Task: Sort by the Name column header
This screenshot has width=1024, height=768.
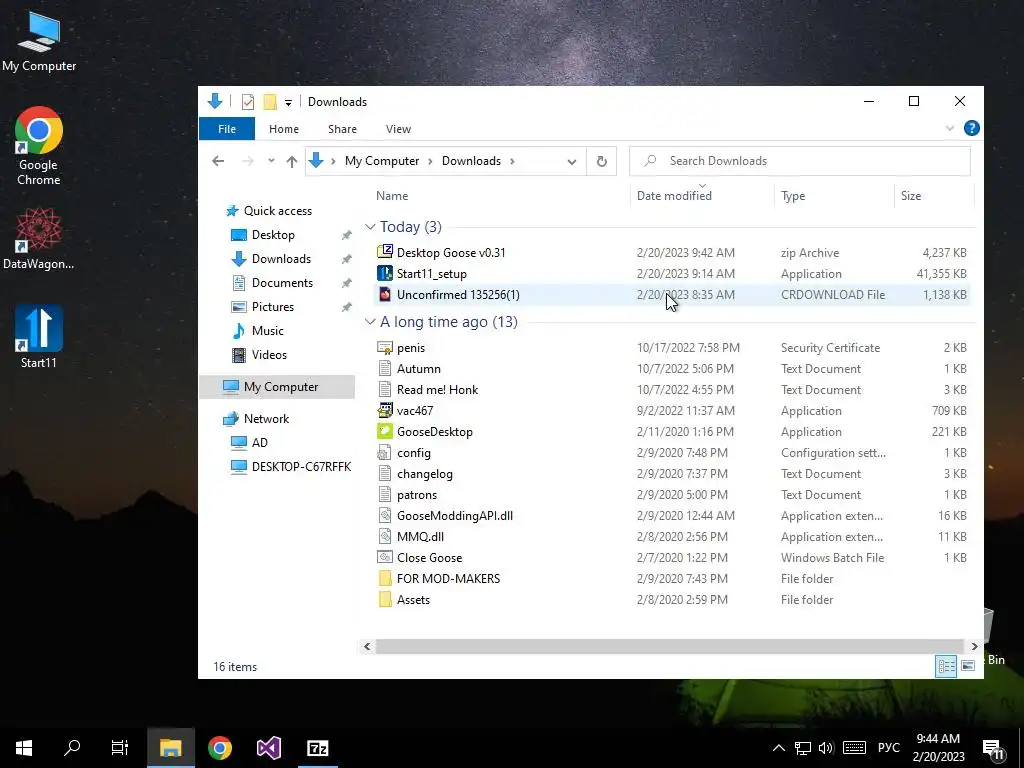Action: [x=392, y=196]
